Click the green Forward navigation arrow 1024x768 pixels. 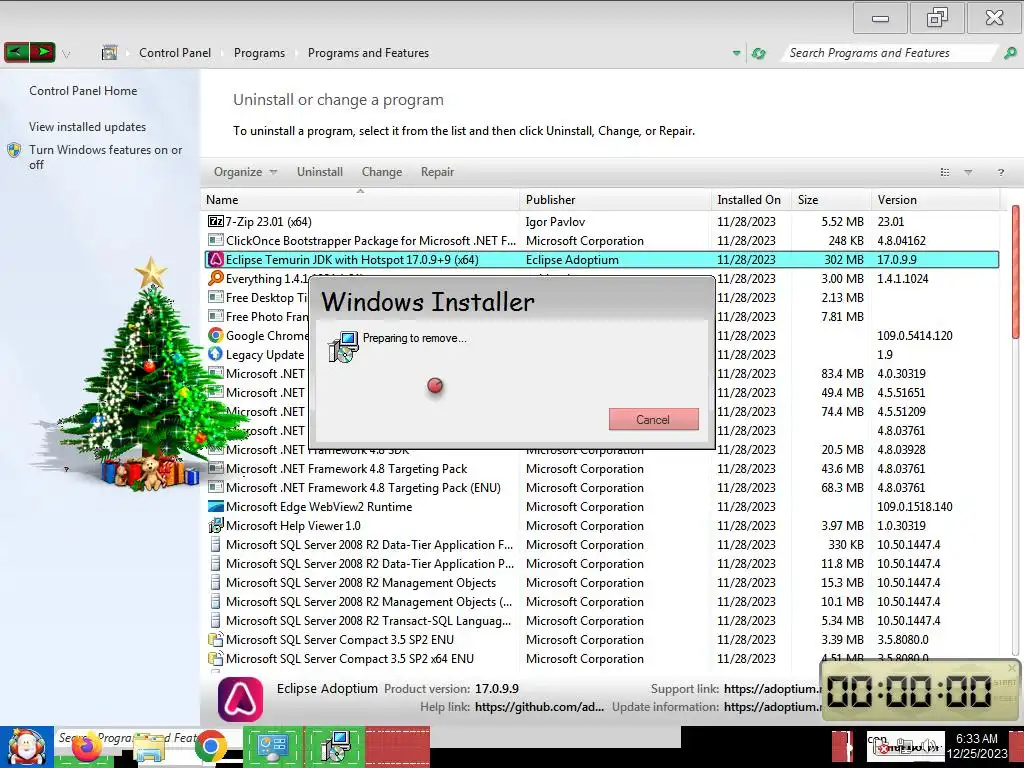click(x=42, y=52)
